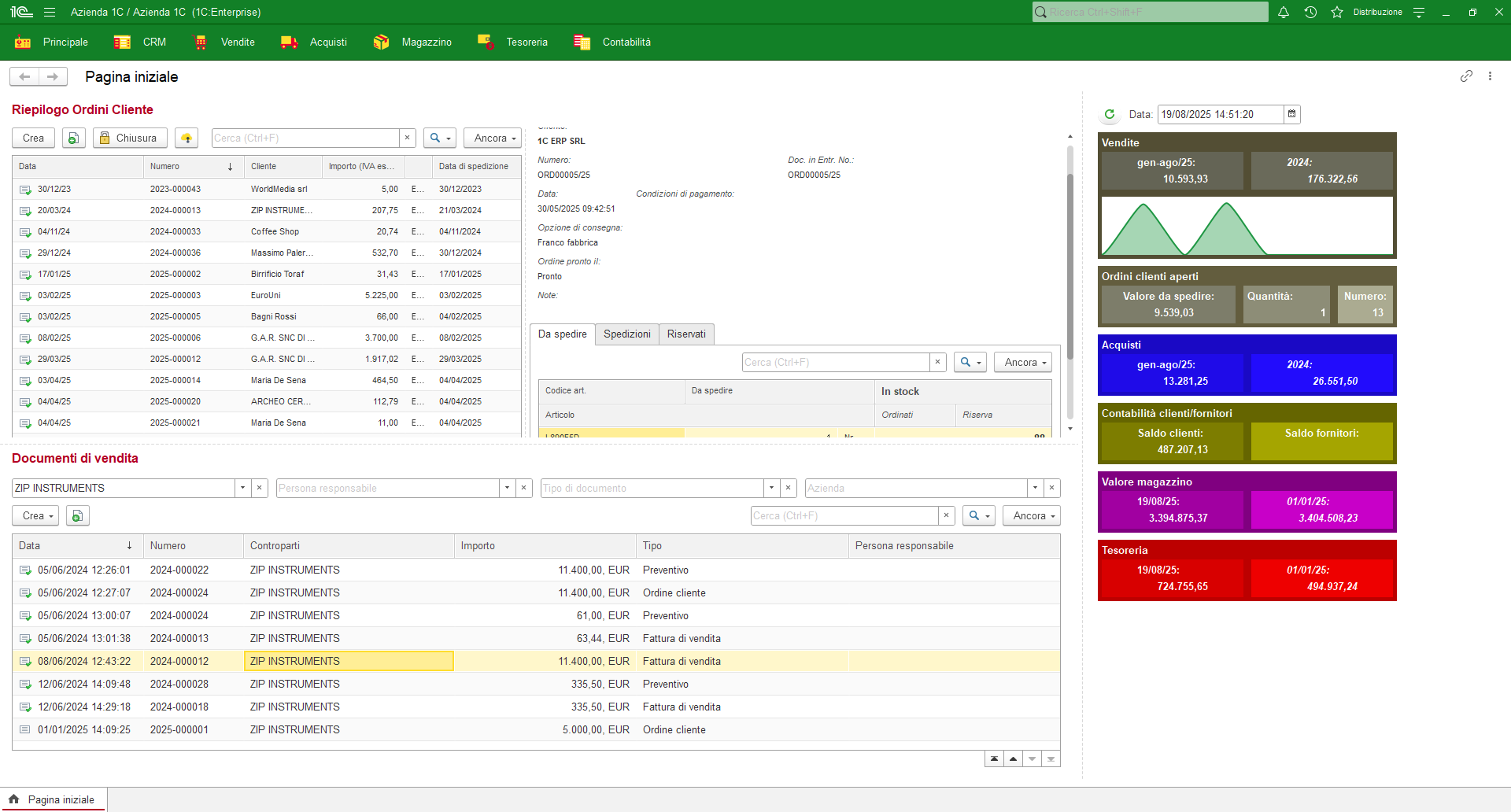Click copy document icon next to Crea in orders
Screen dimensions: 1511x812
click(x=73, y=138)
